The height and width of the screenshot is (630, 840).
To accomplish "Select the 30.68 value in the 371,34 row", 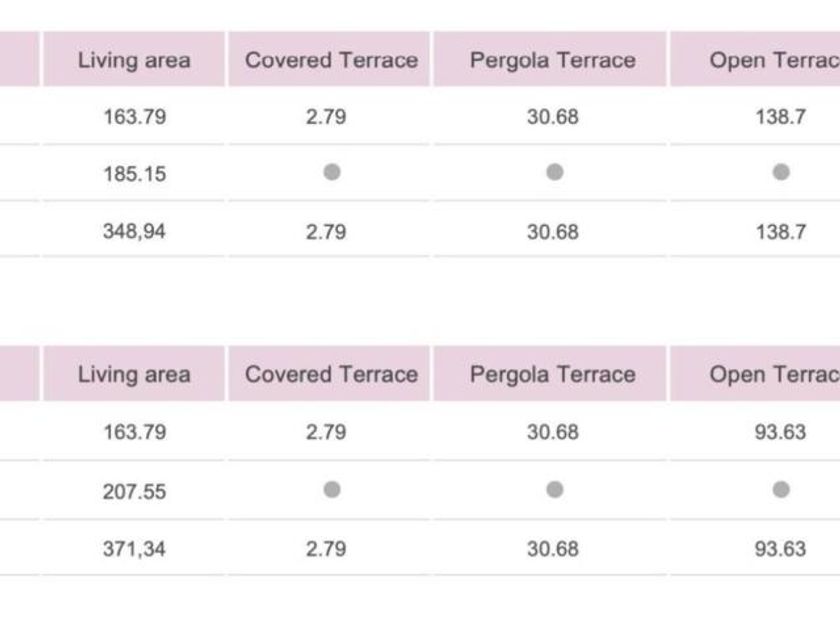I will point(552,549).
